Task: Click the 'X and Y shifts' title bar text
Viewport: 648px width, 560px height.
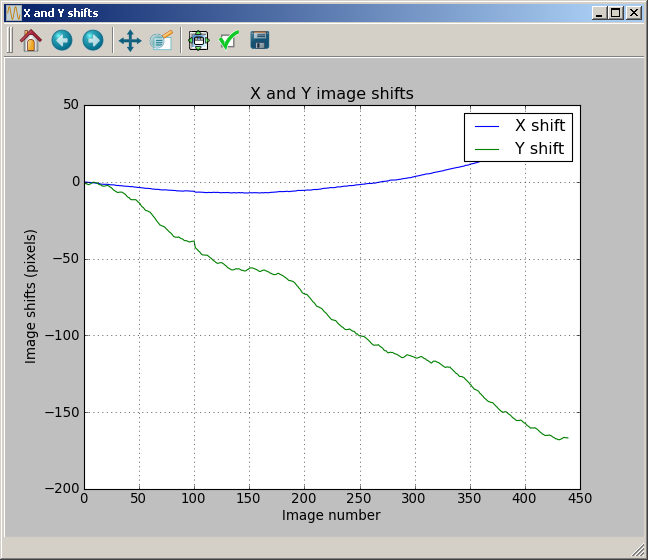Action: pyautogui.click(x=61, y=13)
